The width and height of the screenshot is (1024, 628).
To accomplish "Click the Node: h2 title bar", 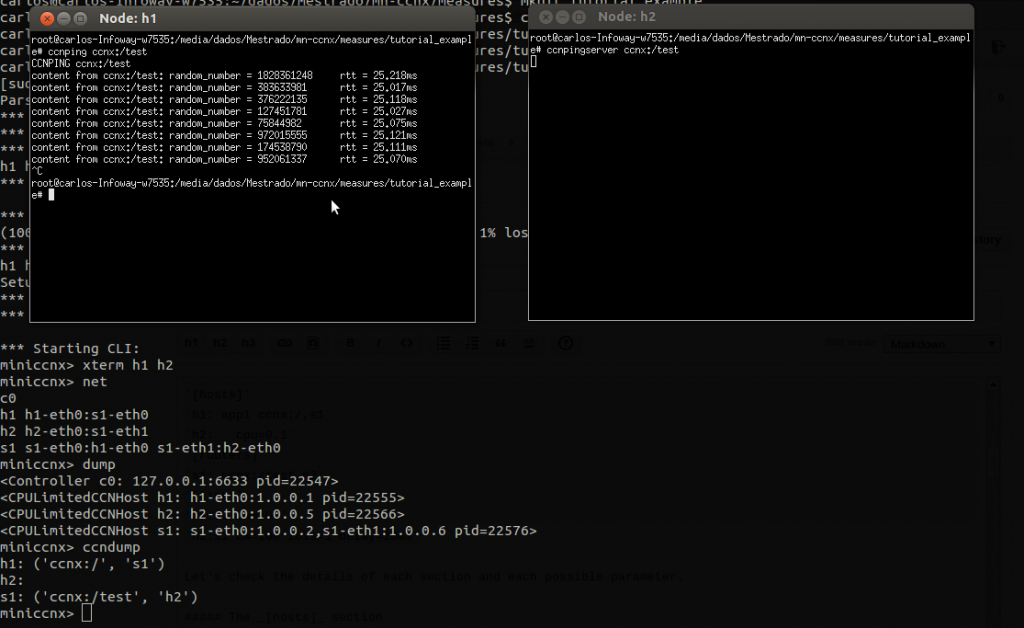I will click(x=780, y=18).
